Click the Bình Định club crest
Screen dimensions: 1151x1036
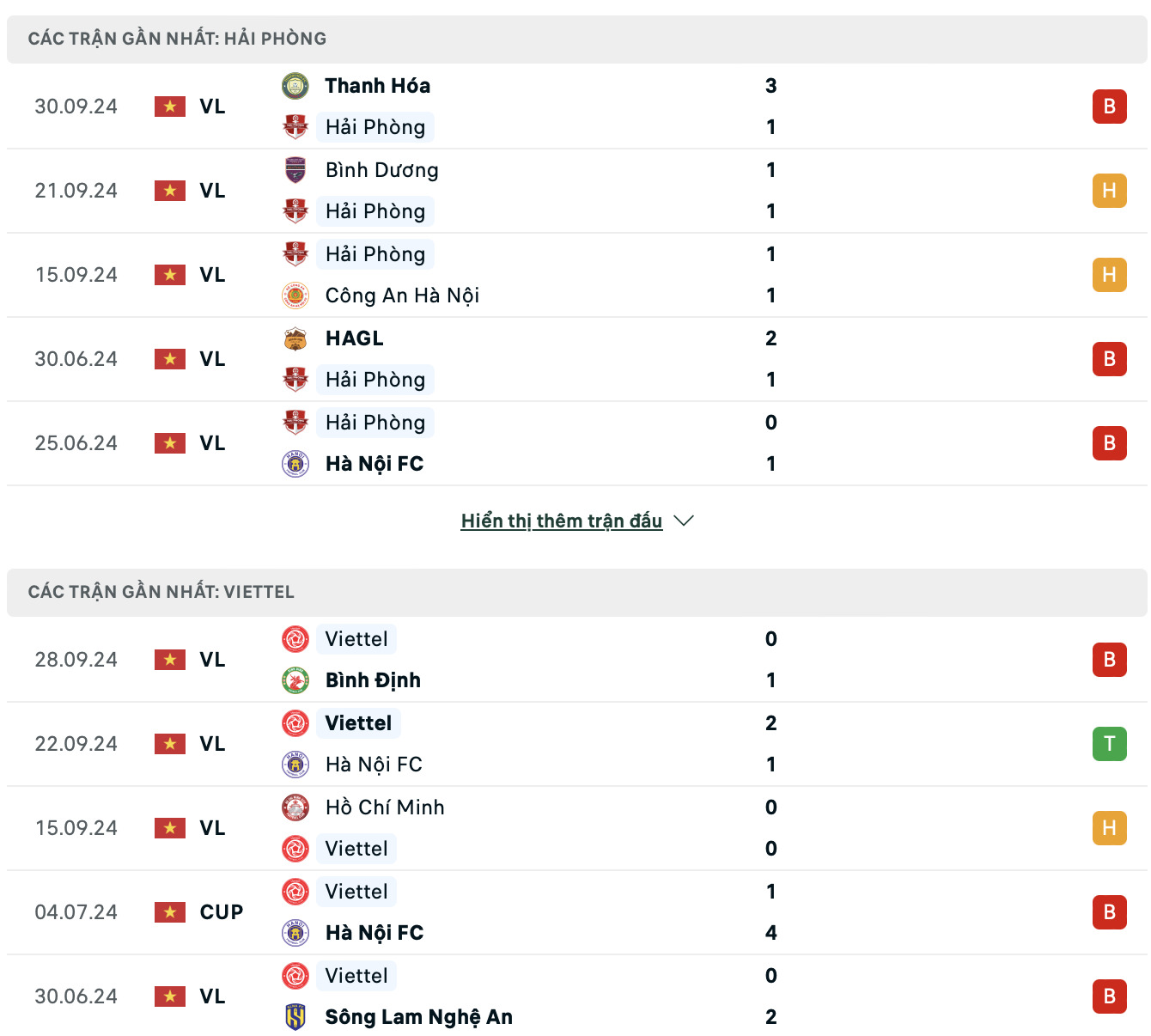point(295,680)
